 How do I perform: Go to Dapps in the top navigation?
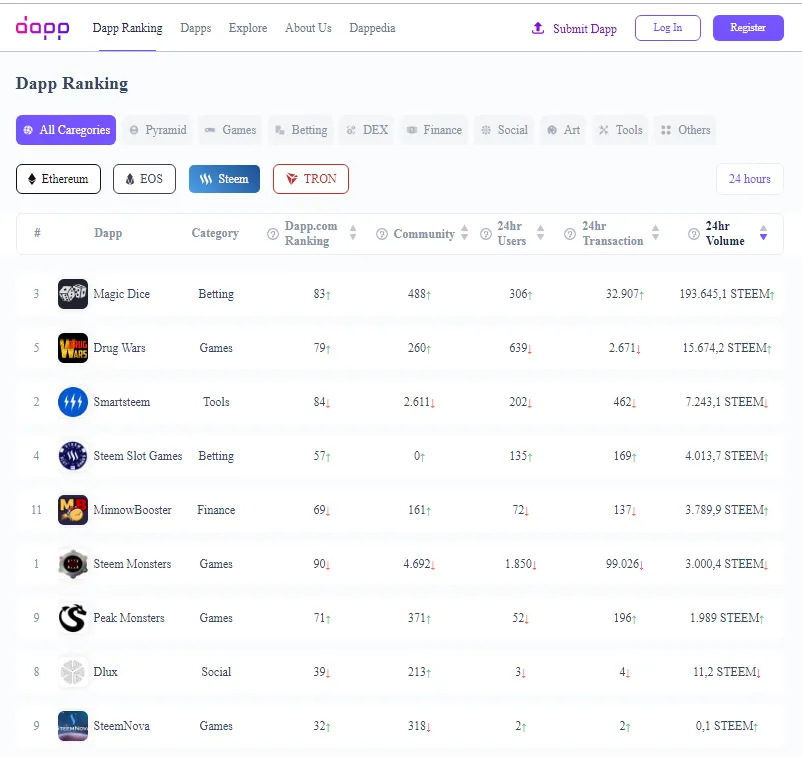[196, 28]
